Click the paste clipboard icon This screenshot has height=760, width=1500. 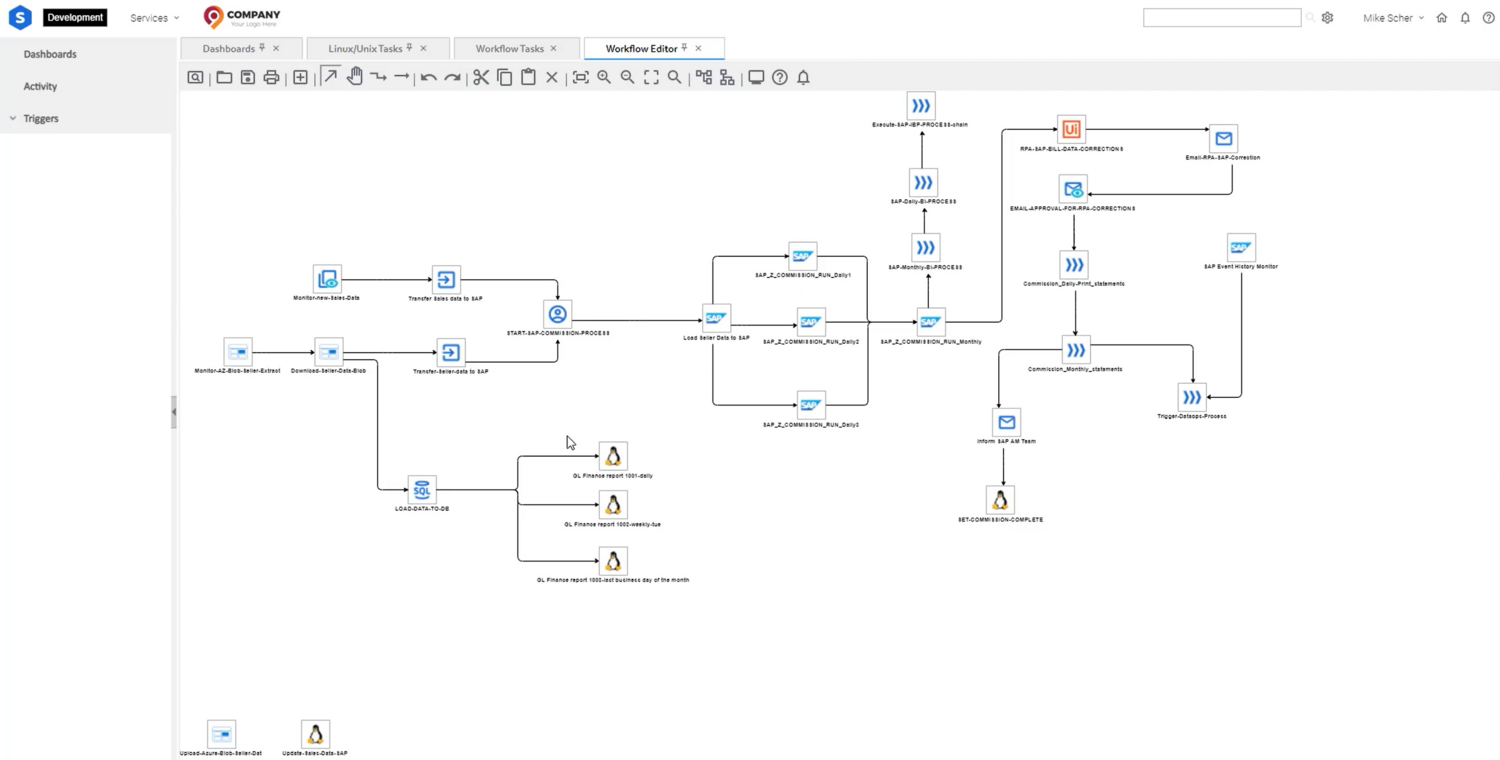(528, 77)
